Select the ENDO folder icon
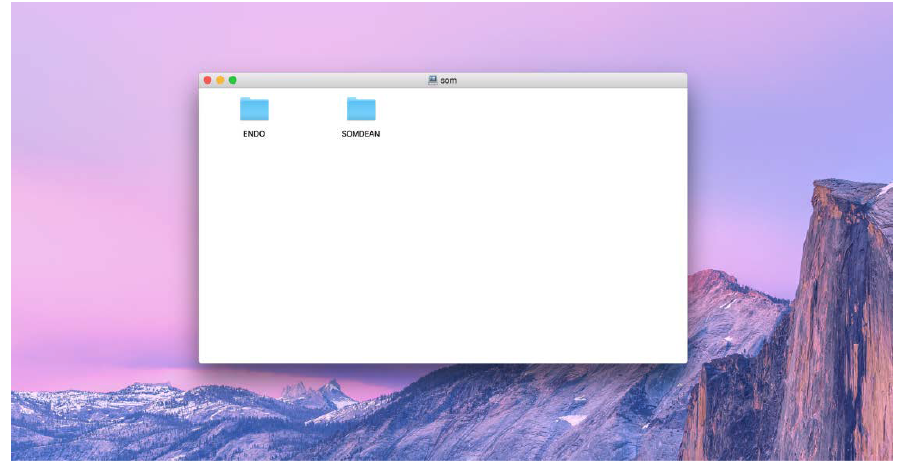 tap(254, 109)
